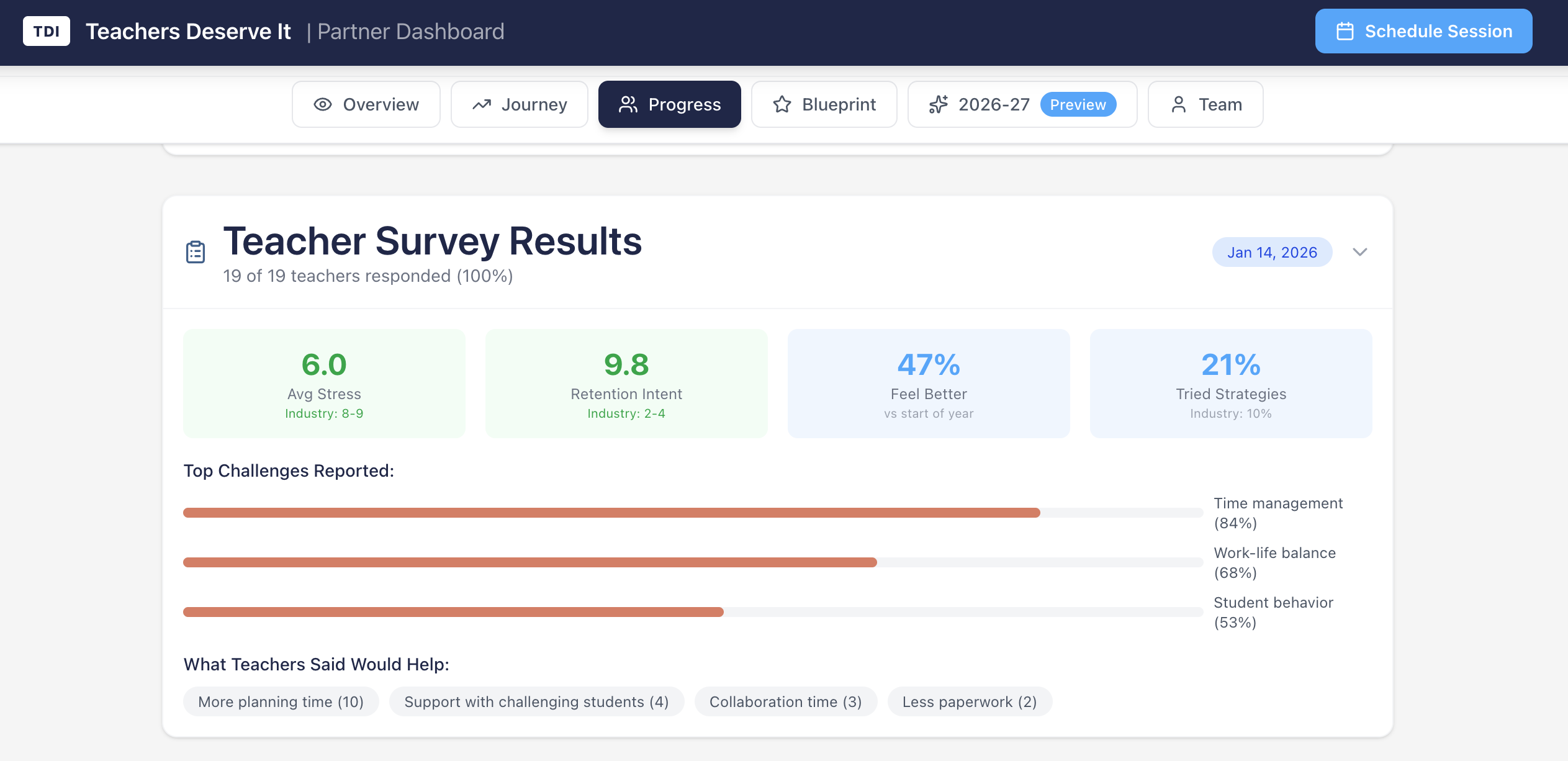Click the "Less paperwork (2)" chip
1568x761 pixels.
tap(970, 701)
